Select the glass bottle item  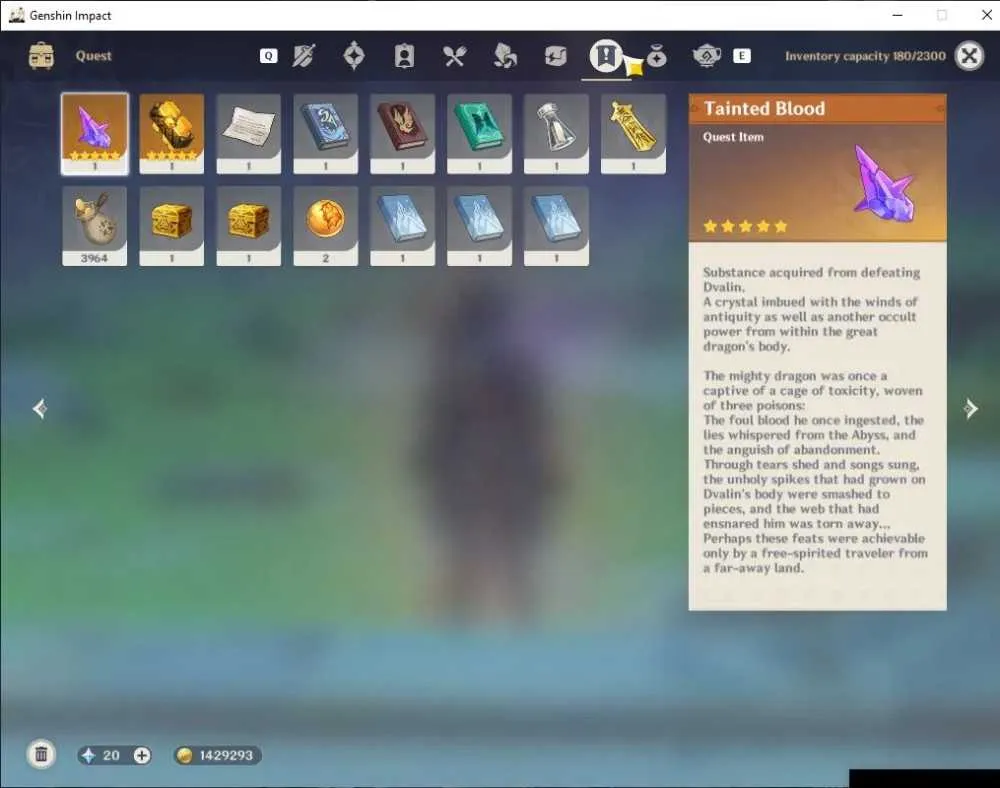click(556, 134)
